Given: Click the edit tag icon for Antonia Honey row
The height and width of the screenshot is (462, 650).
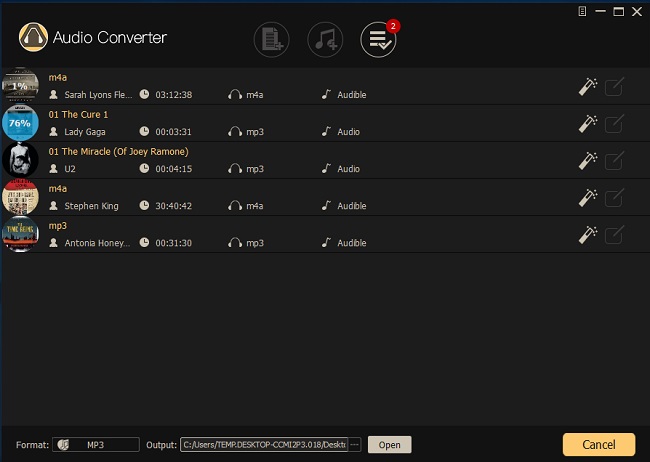Looking at the screenshot, I should (614, 235).
